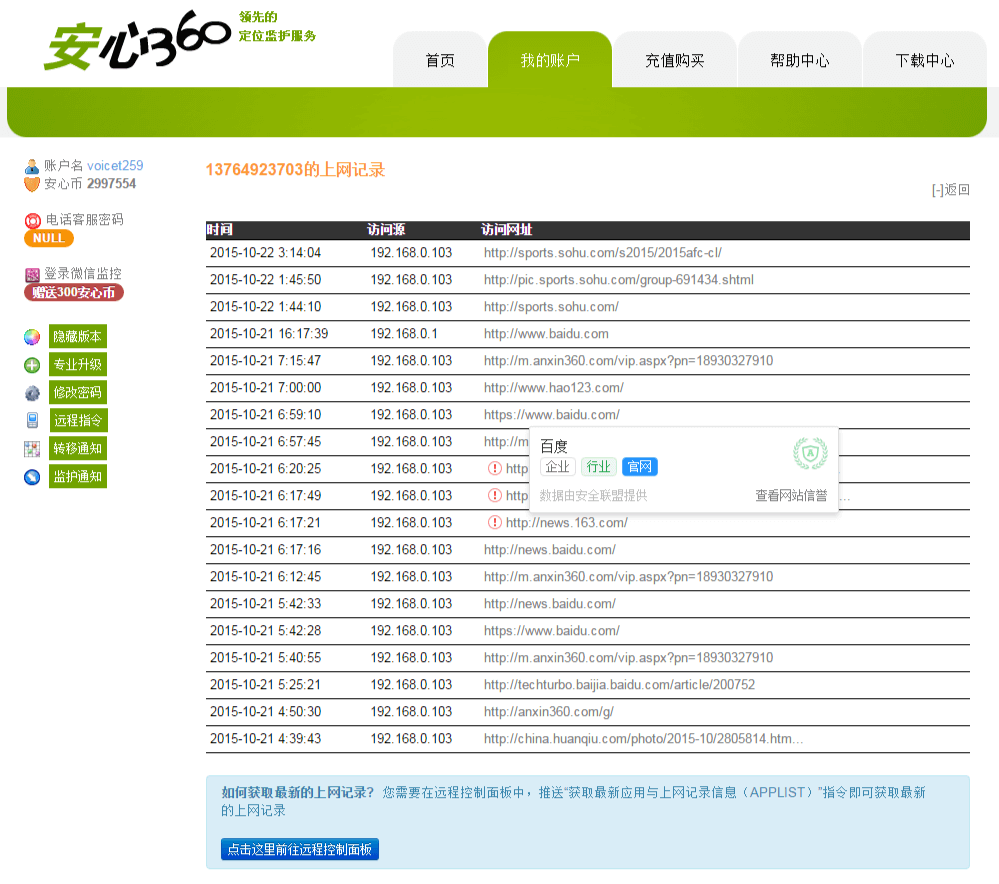Image resolution: width=999 pixels, height=884 pixels.
Task: Click the 2015-10-22 3:14:04 time cell
Action: (x=266, y=253)
